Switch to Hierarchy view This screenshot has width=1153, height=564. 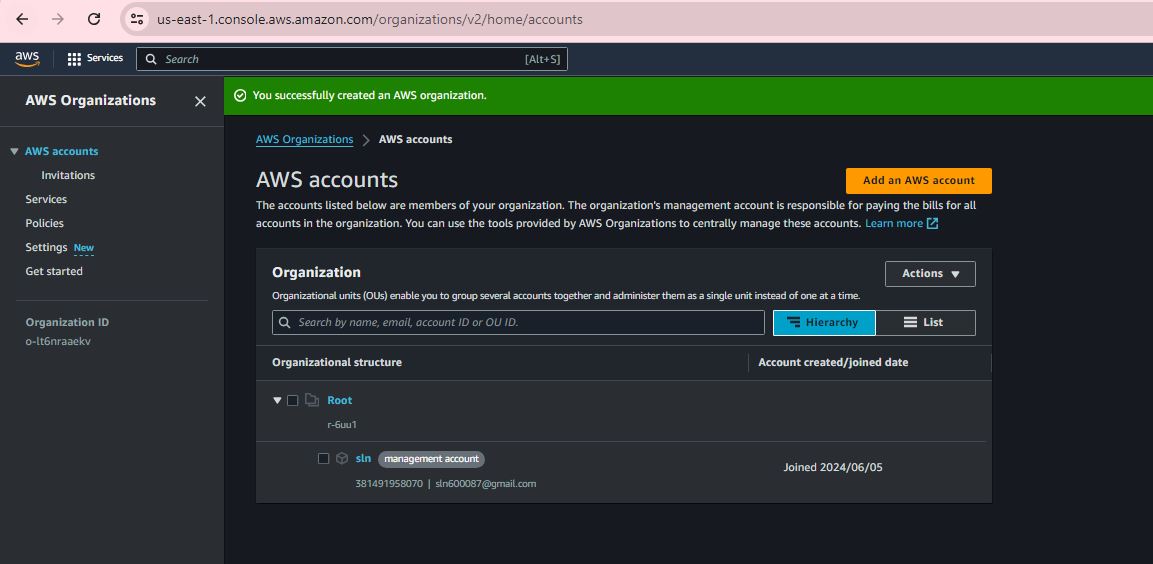click(823, 322)
